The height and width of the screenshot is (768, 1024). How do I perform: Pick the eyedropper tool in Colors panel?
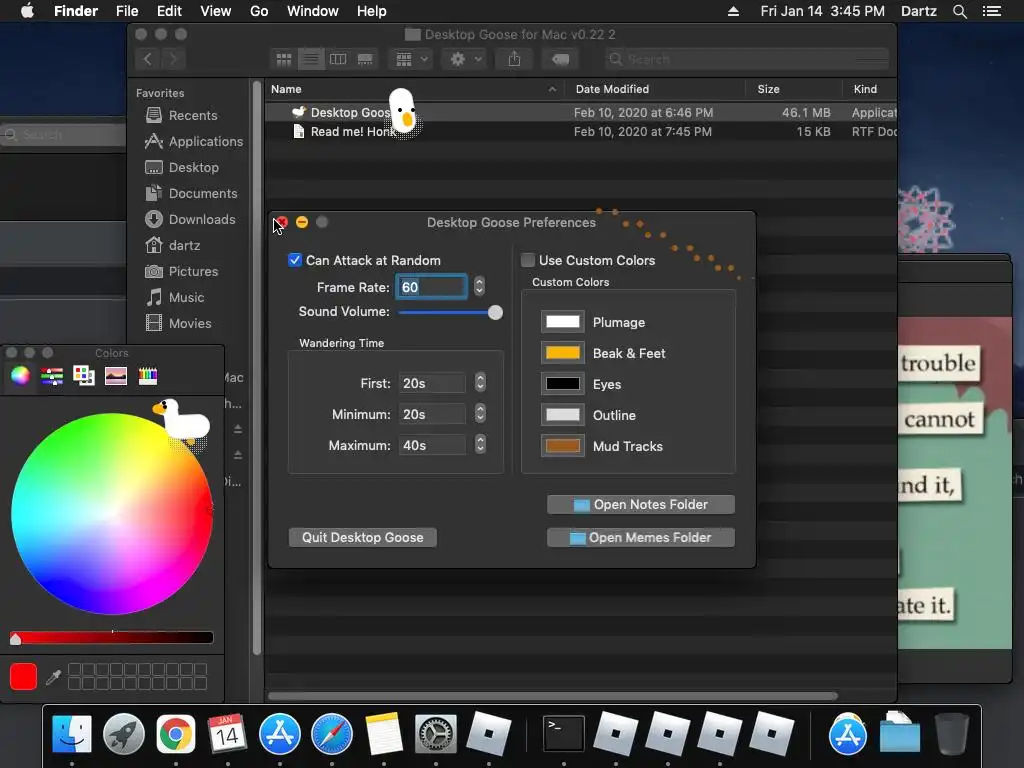tap(53, 677)
